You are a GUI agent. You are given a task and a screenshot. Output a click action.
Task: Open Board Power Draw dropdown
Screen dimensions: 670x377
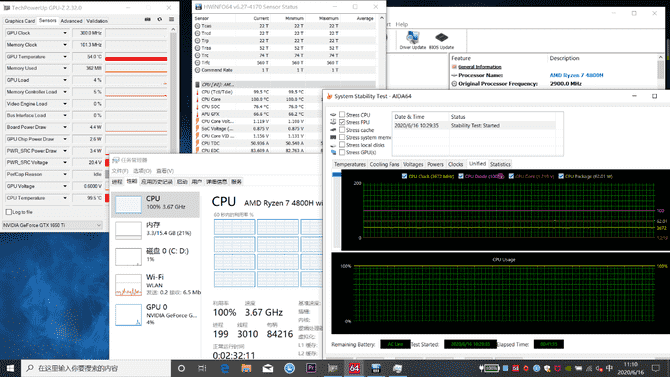pyautogui.click(x=65, y=127)
